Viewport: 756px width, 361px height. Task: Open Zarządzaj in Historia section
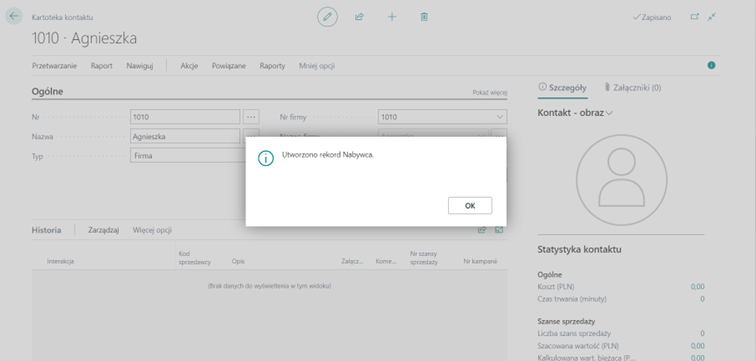point(104,230)
